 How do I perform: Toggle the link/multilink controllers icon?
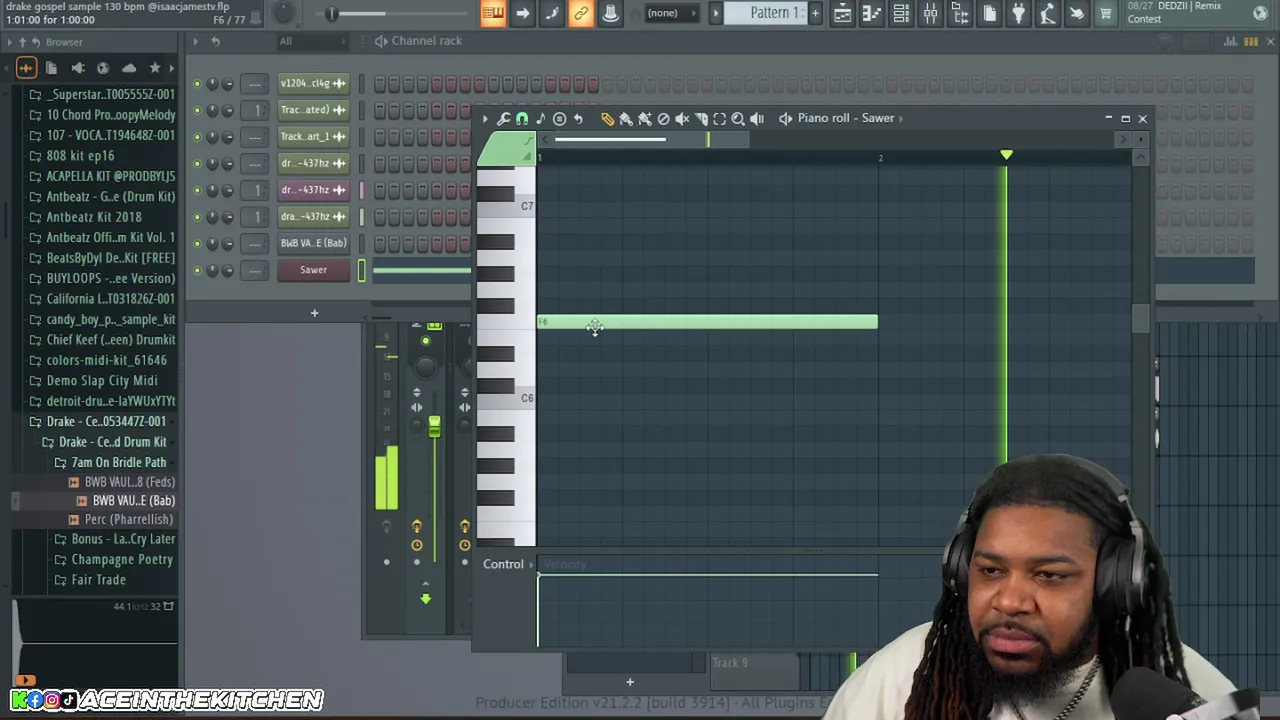click(581, 13)
